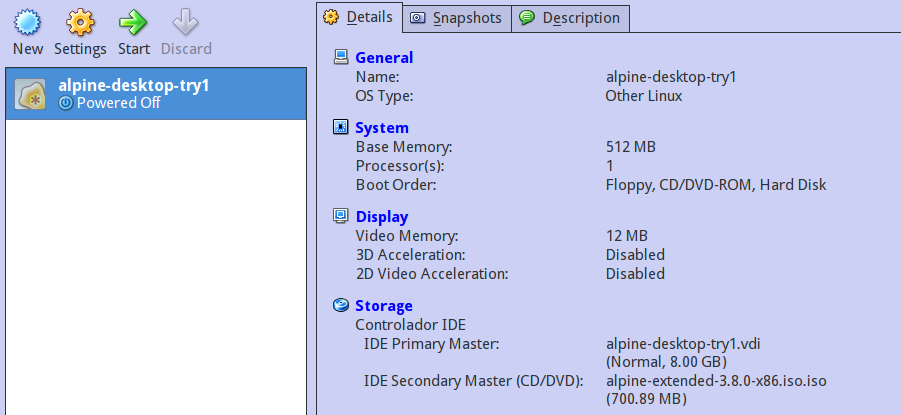Image resolution: width=901 pixels, height=415 pixels.
Task: Click the (Normal, 8.00 GB) size text
Action: [x=667, y=363]
